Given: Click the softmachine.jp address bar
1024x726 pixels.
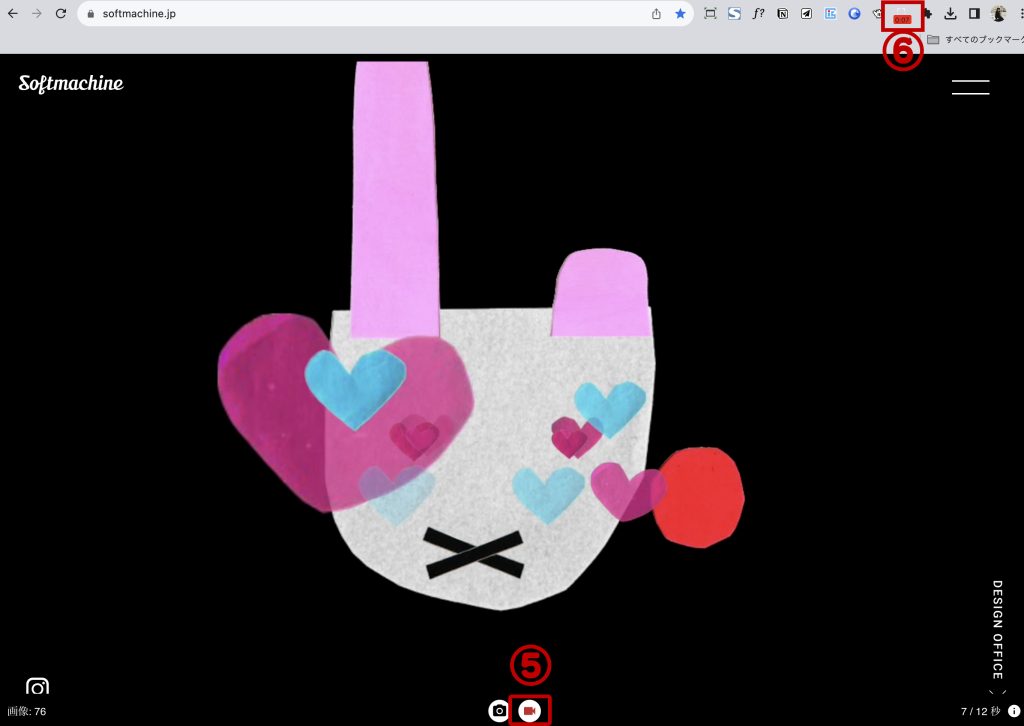Looking at the screenshot, I should tap(385, 14).
